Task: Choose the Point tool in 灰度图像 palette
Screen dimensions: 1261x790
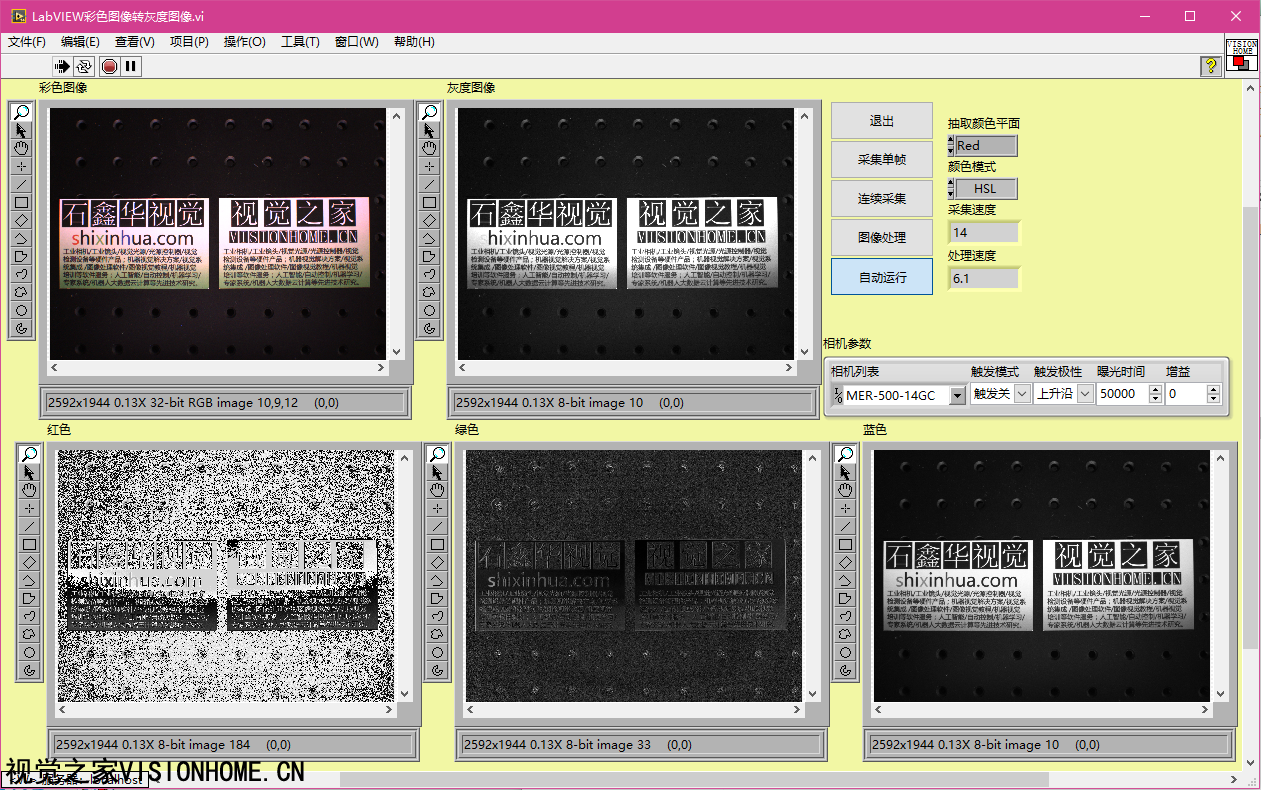Action: click(429, 166)
